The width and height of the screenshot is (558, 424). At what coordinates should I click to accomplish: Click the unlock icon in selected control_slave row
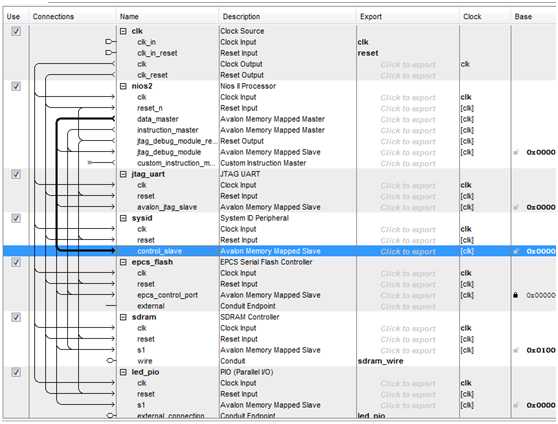[516, 251]
